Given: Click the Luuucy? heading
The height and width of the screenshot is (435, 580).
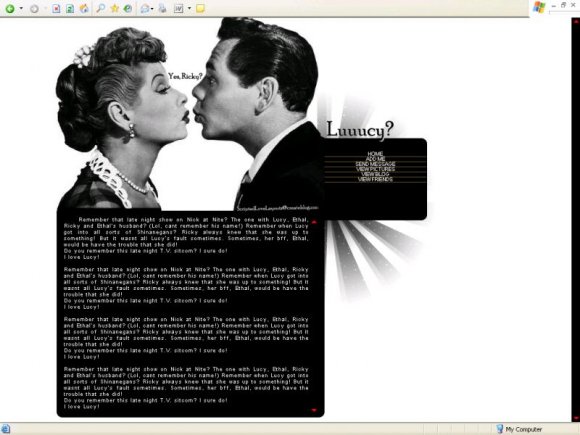Looking at the screenshot, I should point(360,130).
